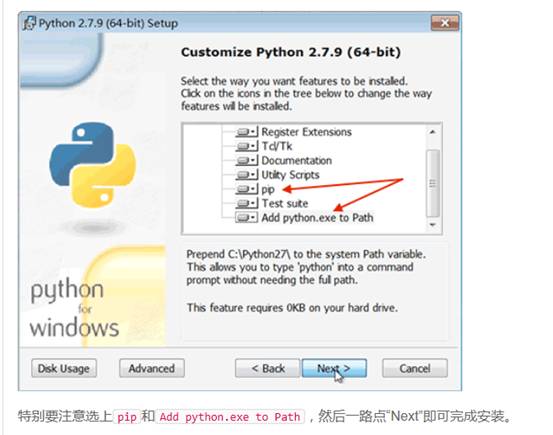Select the Documentation tree row
This screenshot has height=435, width=553.
click(x=297, y=161)
